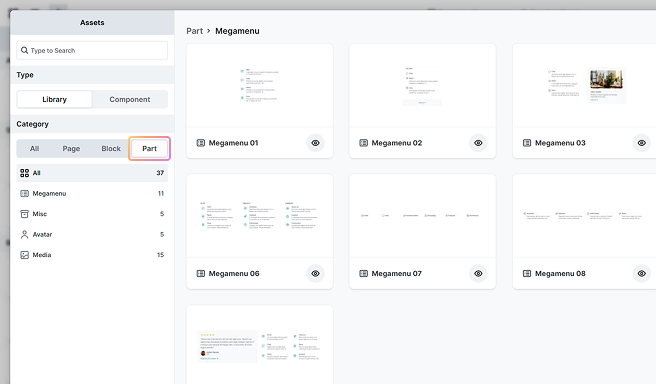Preview Megamenu 01 with eye button
Image resolution: width=656 pixels, height=384 pixels.
coord(315,143)
